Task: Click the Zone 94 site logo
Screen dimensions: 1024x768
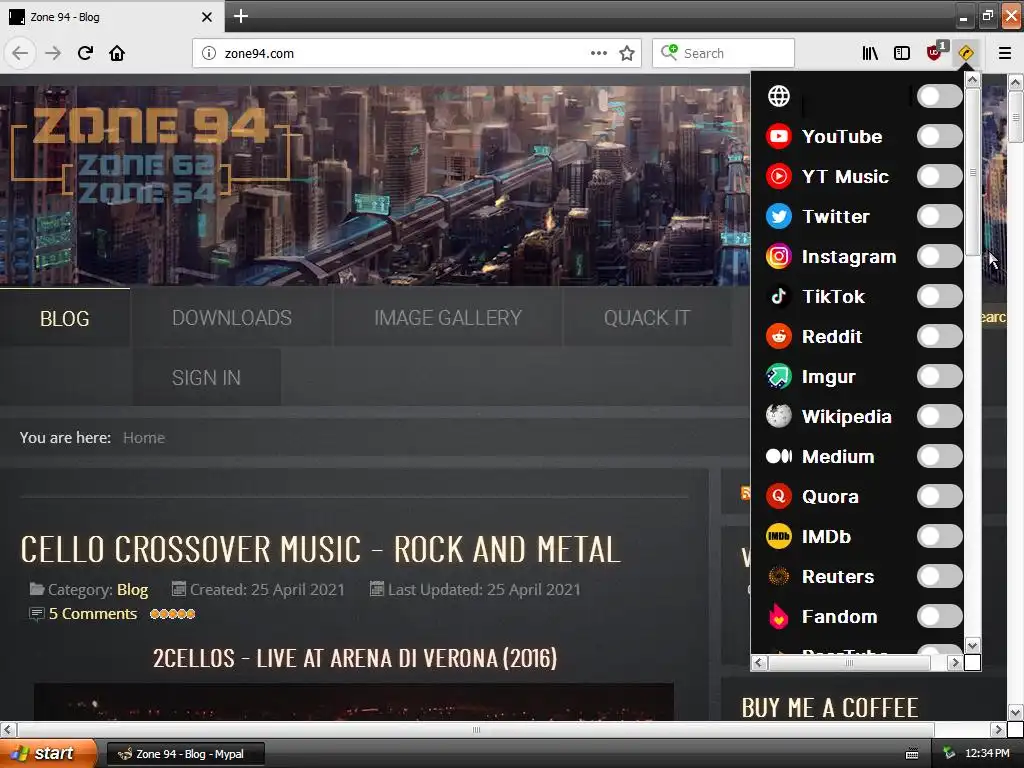Action: pyautogui.click(x=152, y=153)
